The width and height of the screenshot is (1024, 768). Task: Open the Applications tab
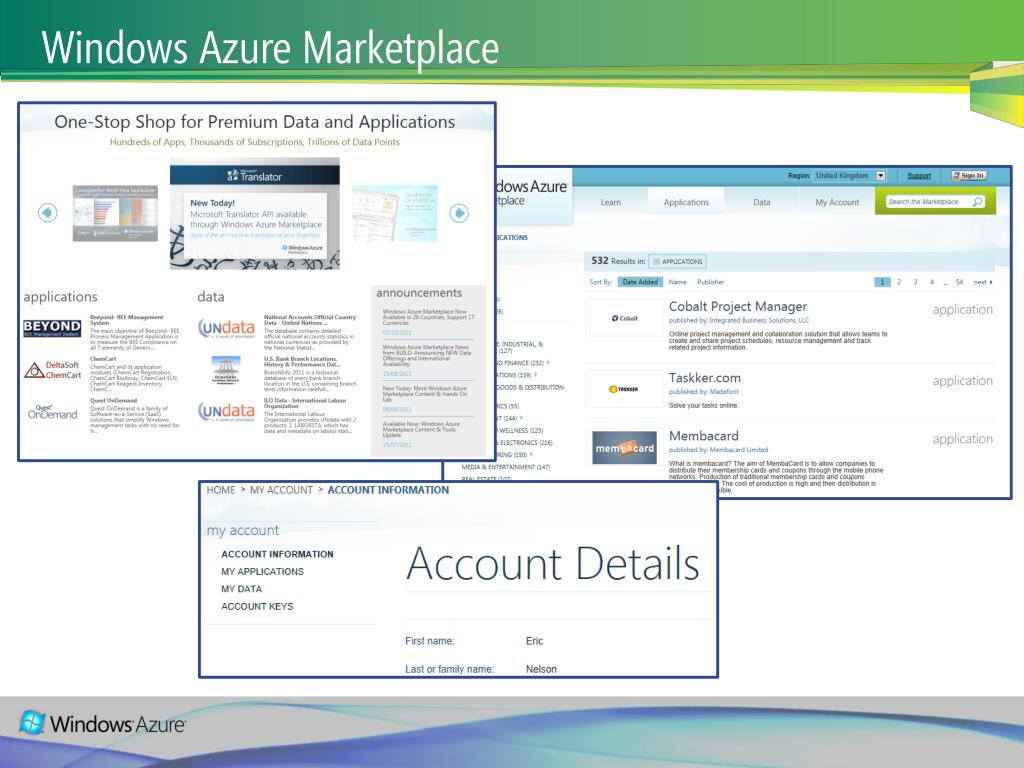point(686,202)
